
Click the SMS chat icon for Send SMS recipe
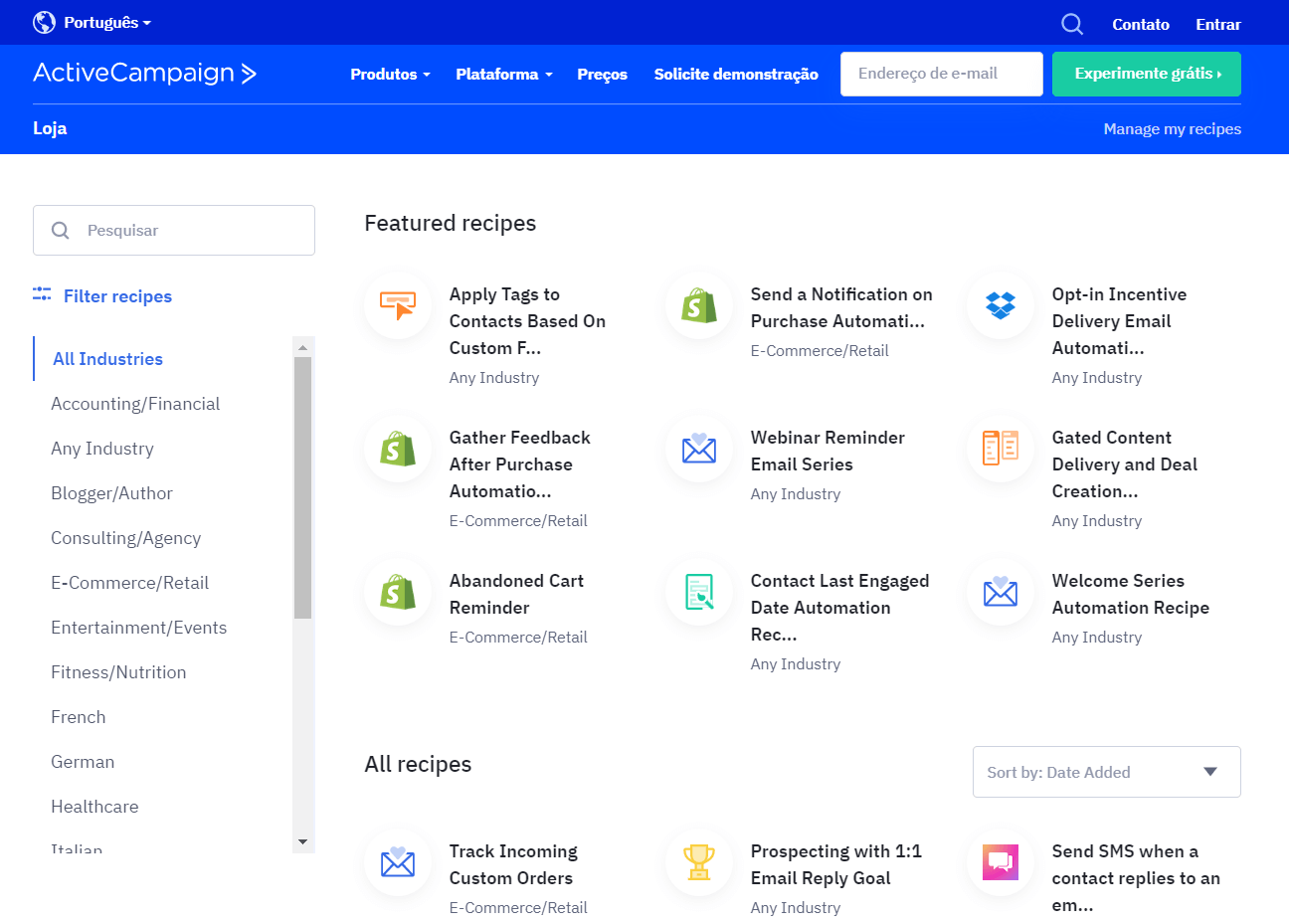(1001, 862)
